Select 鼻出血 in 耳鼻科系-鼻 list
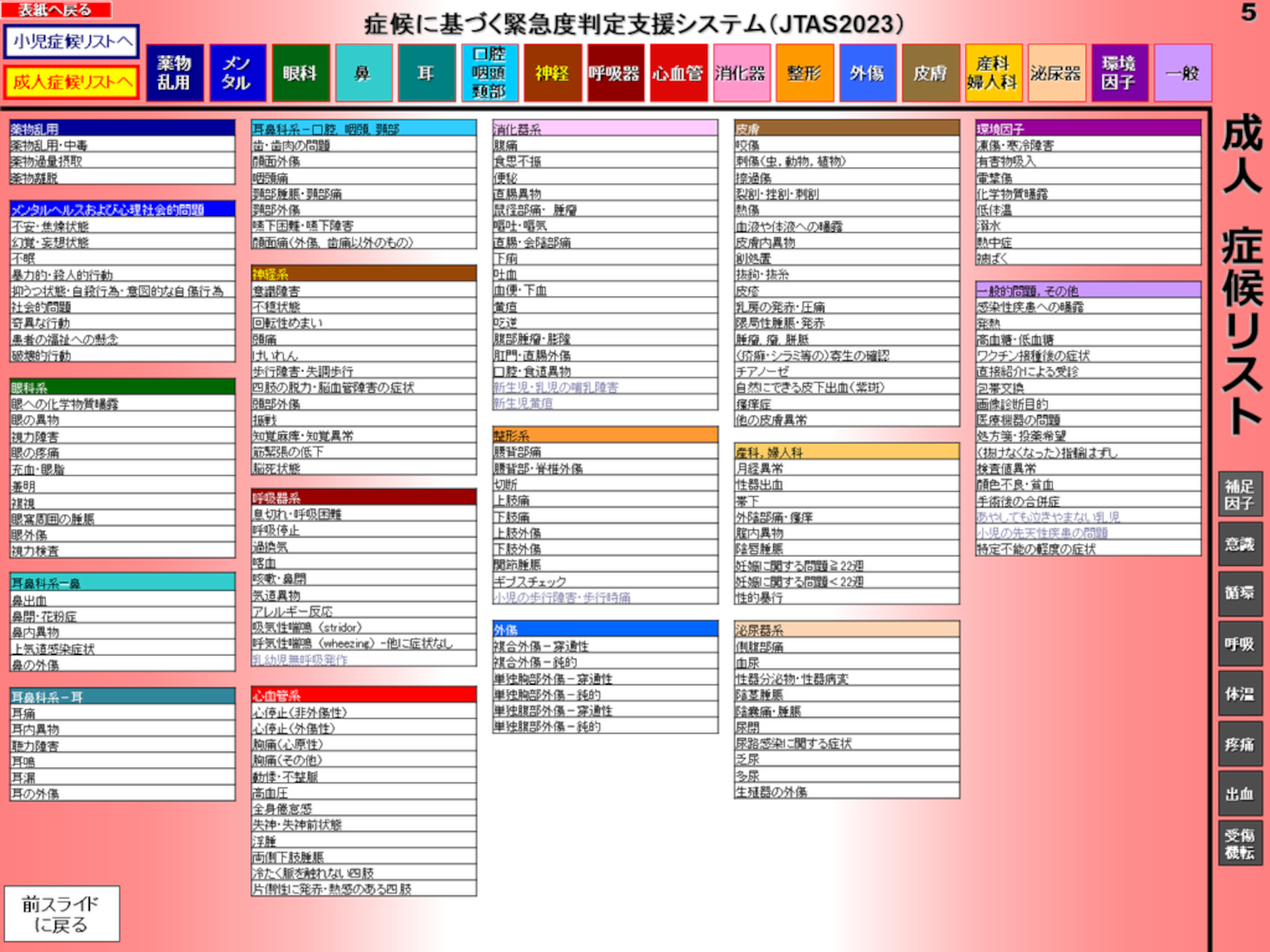The height and width of the screenshot is (952, 1270). pos(29,601)
